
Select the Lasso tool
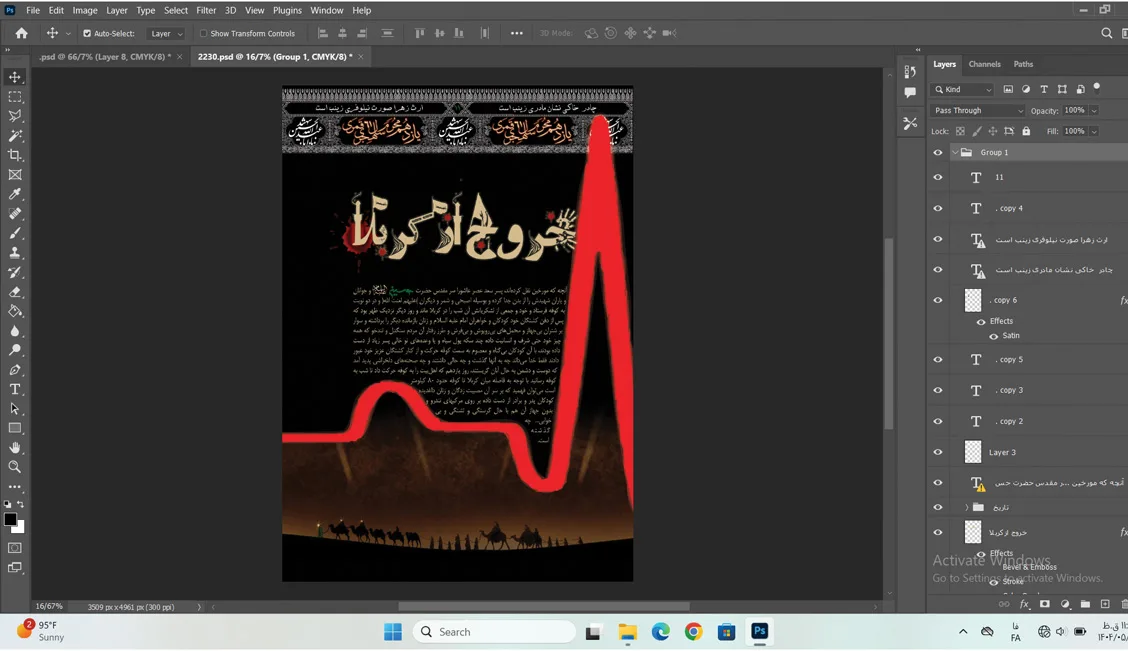pyautogui.click(x=14, y=116)
